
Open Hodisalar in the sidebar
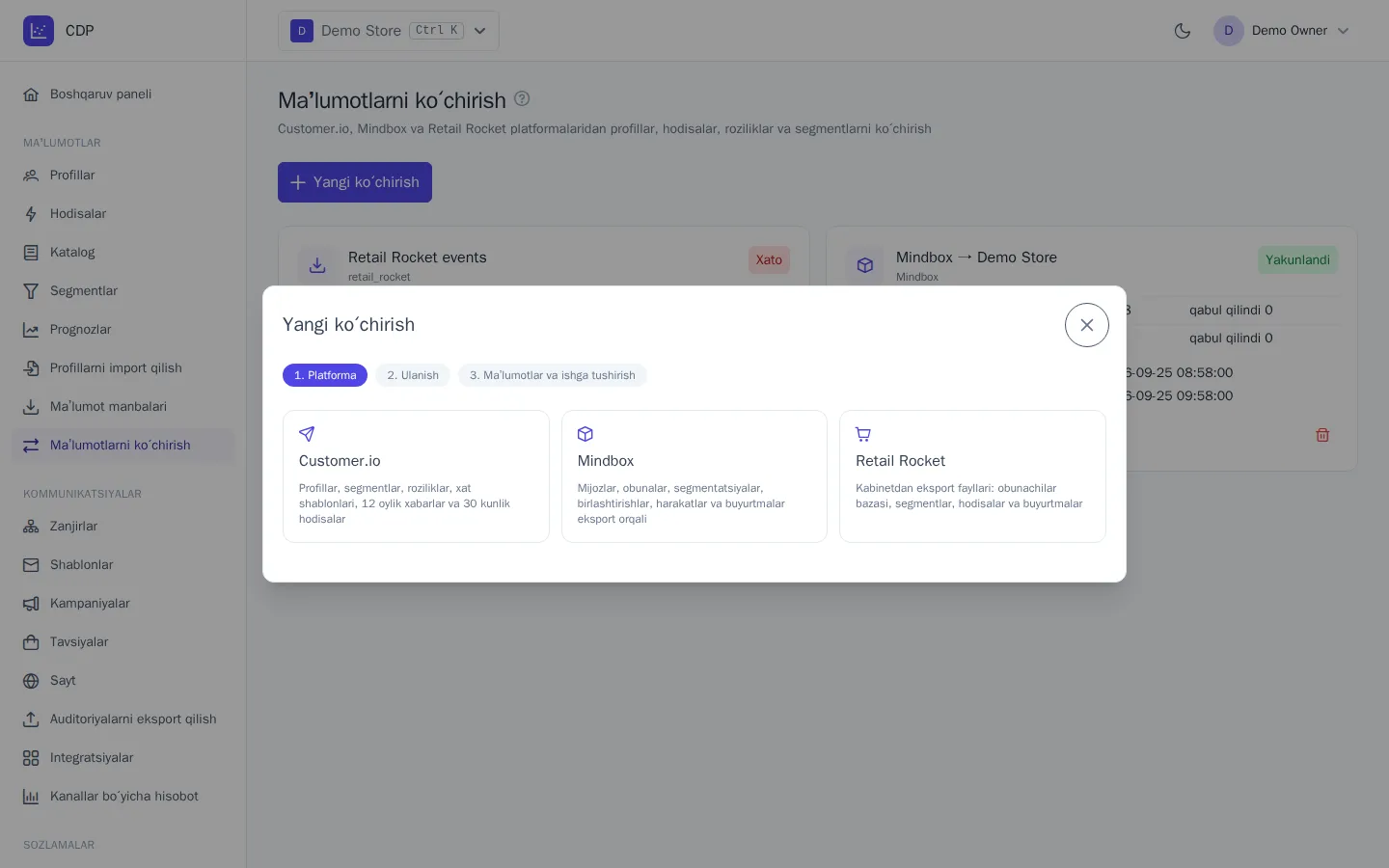123,214
